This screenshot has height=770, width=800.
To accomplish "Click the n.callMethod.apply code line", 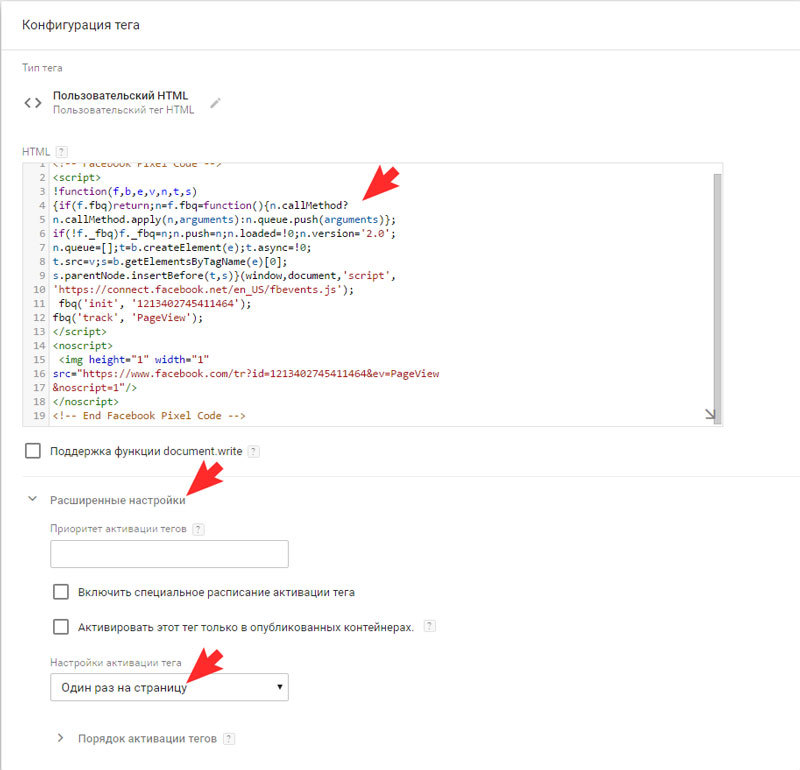I will (224, 219).
